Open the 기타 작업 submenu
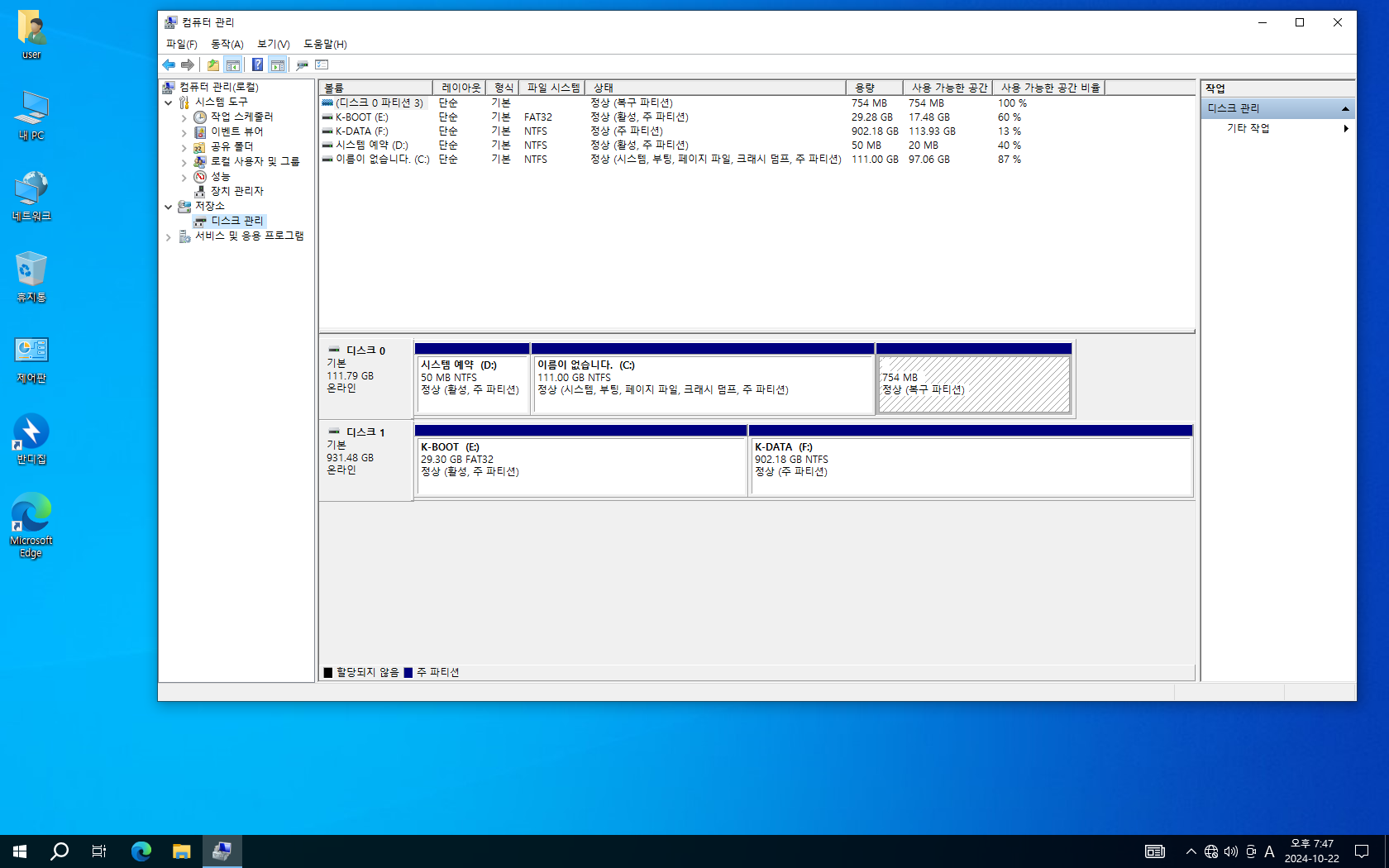The height and width of the screenshot is (868, 1389). [1278, 128]
